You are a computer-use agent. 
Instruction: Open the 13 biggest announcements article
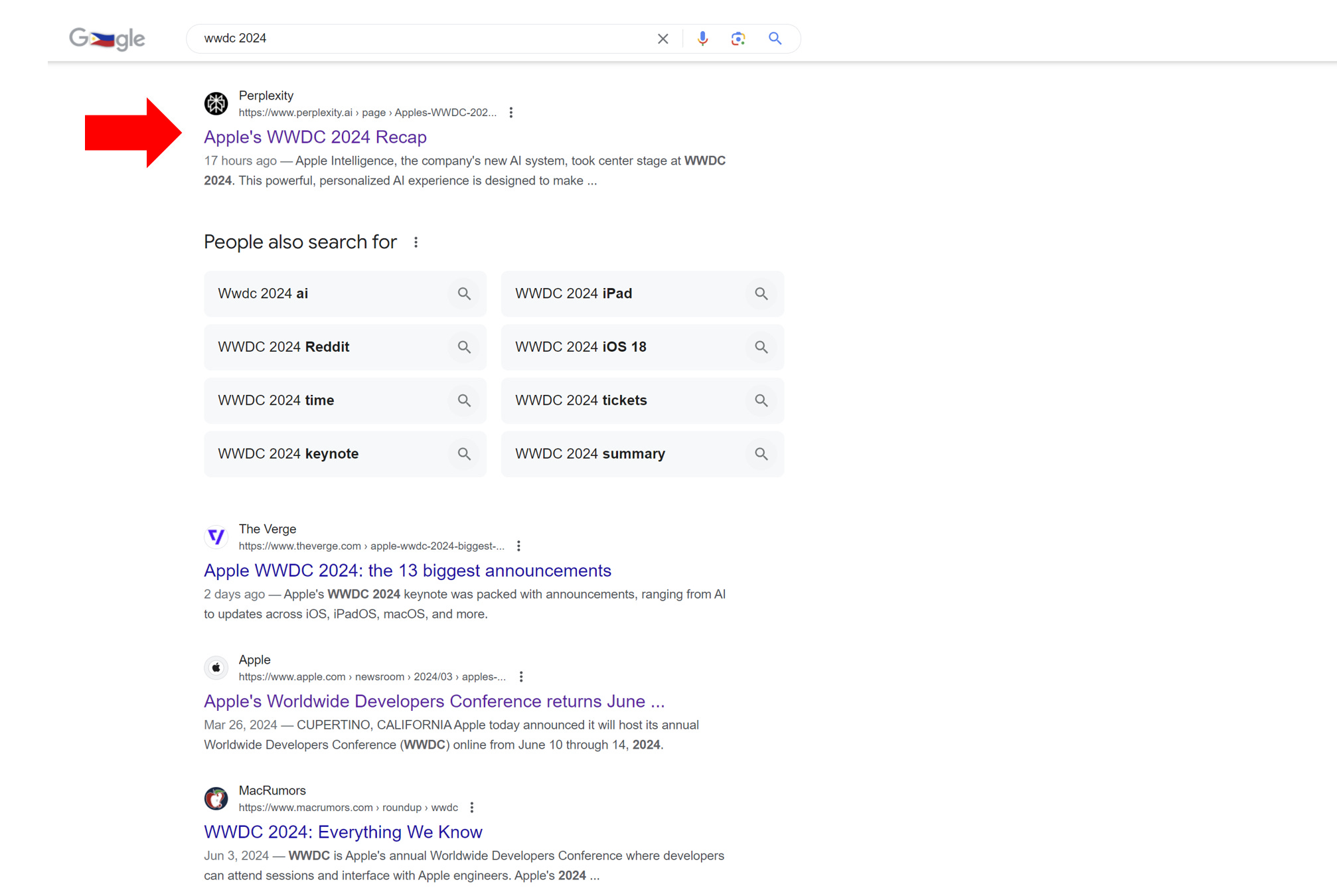tap(408, 570)
